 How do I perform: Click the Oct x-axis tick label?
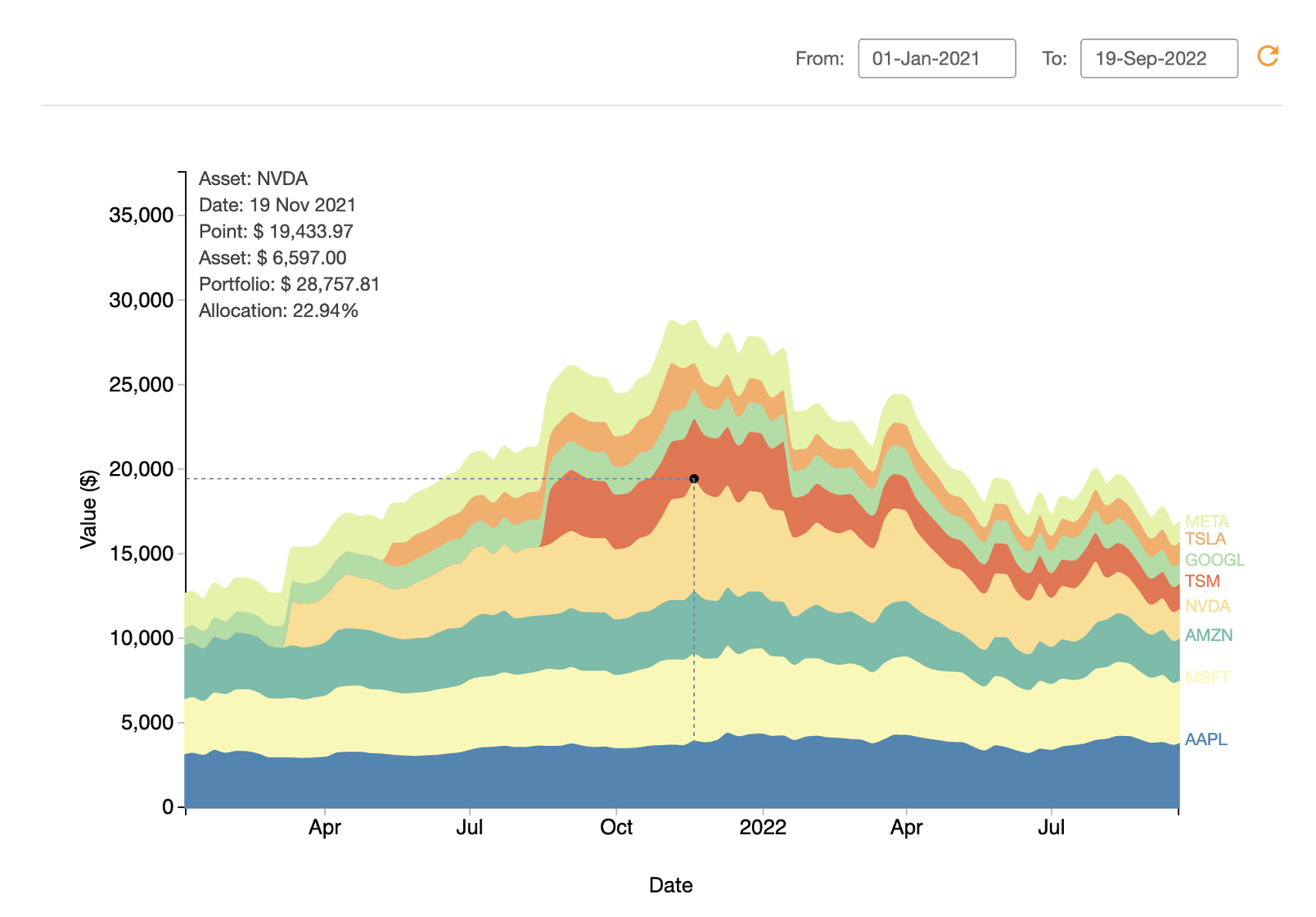[x=616, y=828]
